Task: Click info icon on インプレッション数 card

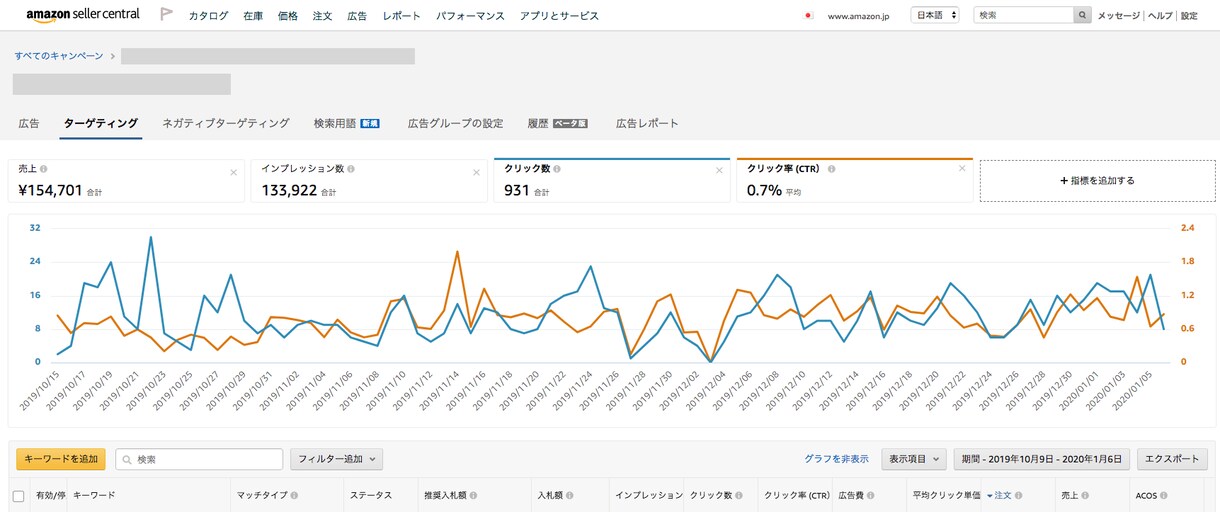Action: tap(352, 169)
